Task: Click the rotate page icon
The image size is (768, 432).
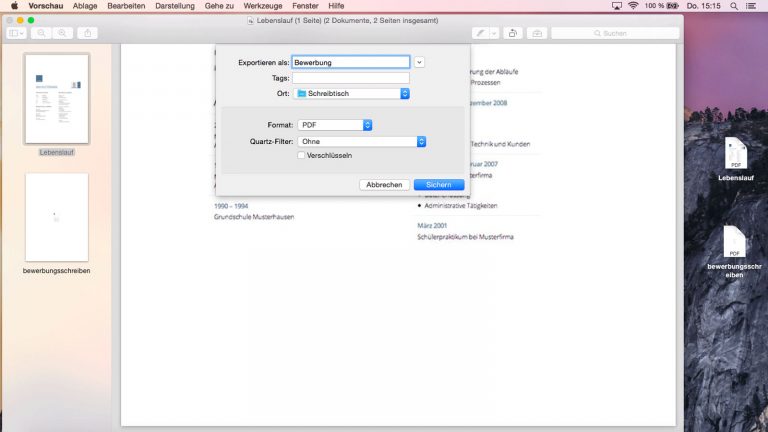Action: pyautogui.click(x=513, y=33)
